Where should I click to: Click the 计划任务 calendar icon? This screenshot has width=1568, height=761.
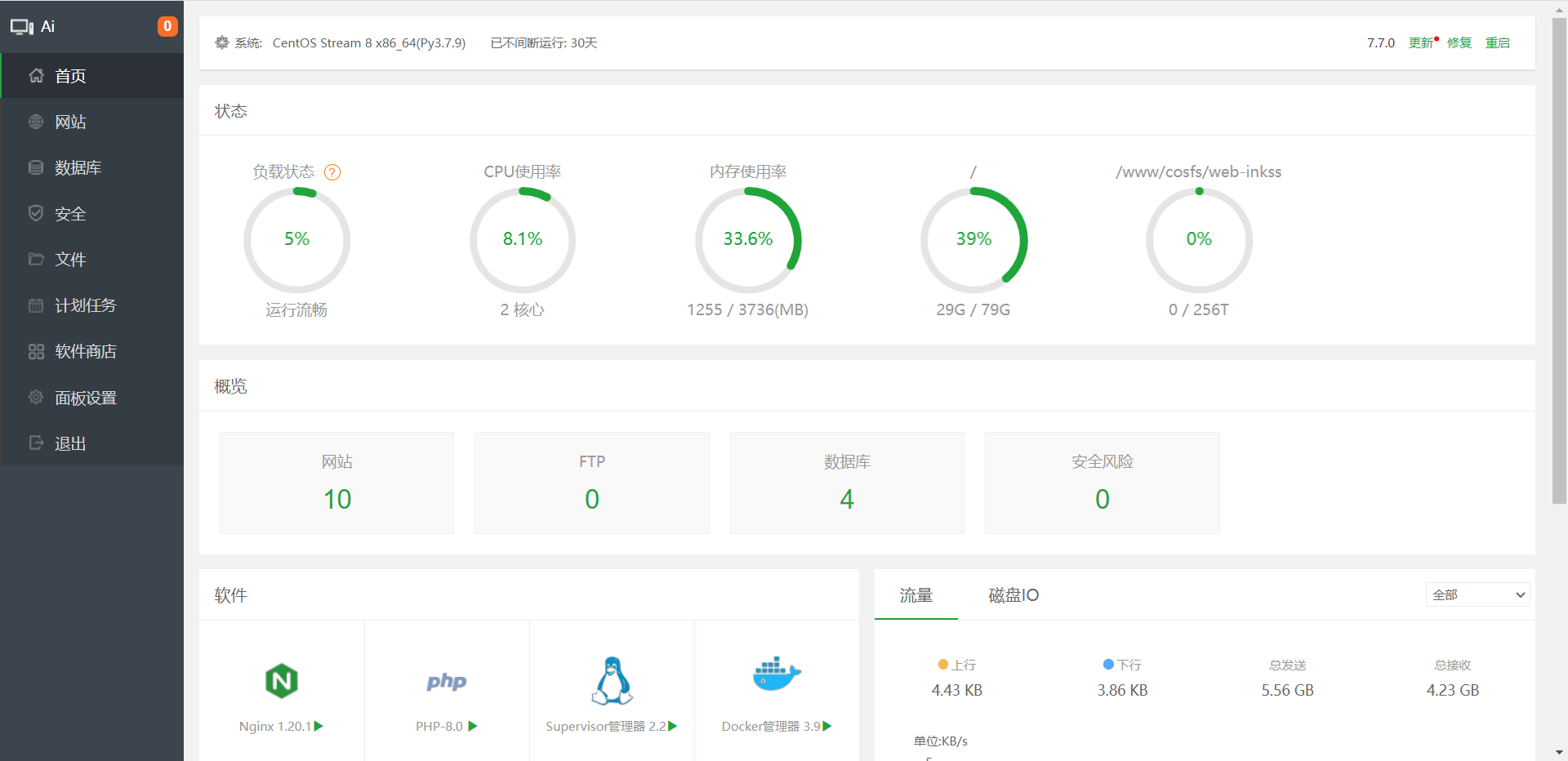[x=36, y=305]
